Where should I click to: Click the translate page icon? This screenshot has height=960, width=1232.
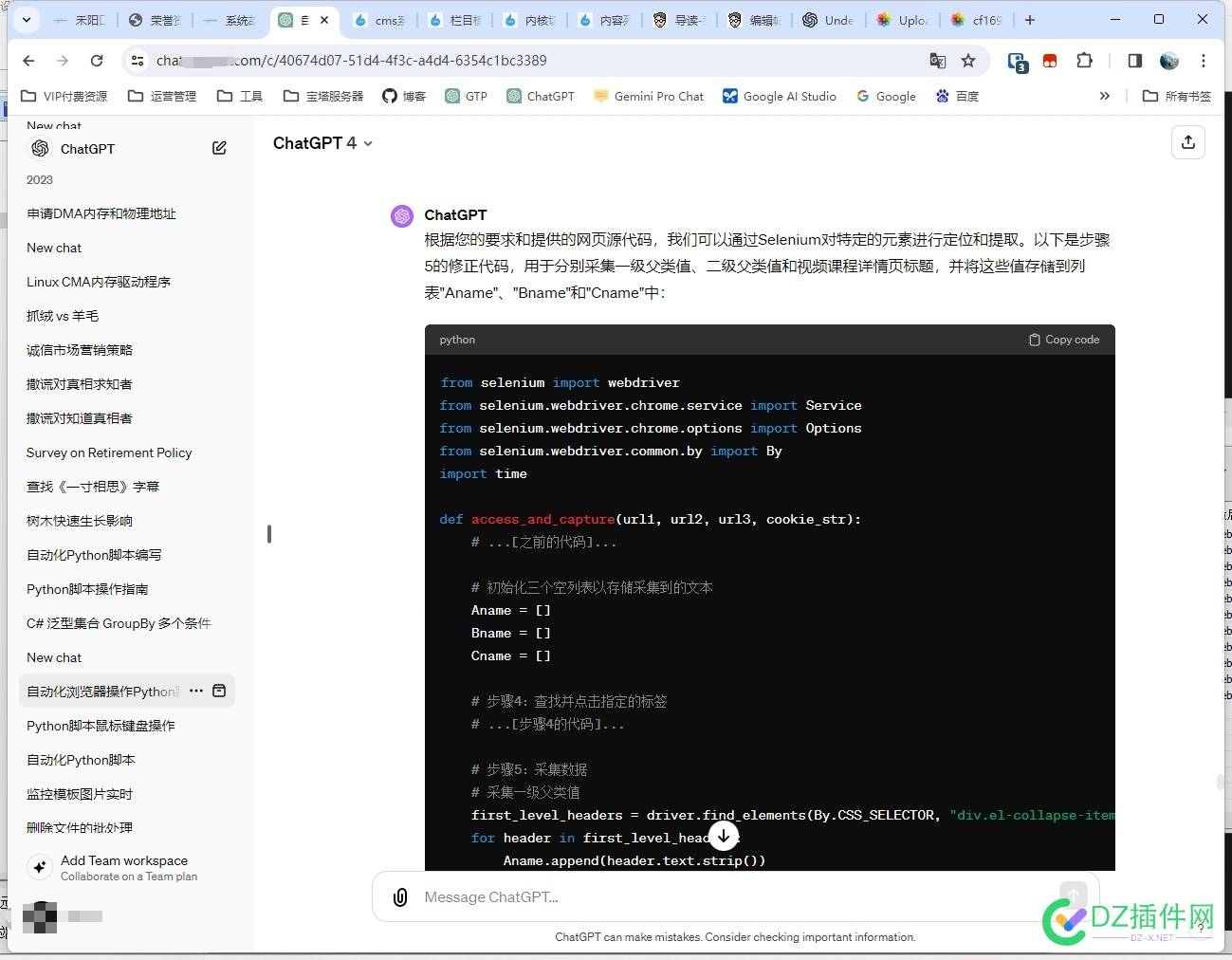point(938,61)
